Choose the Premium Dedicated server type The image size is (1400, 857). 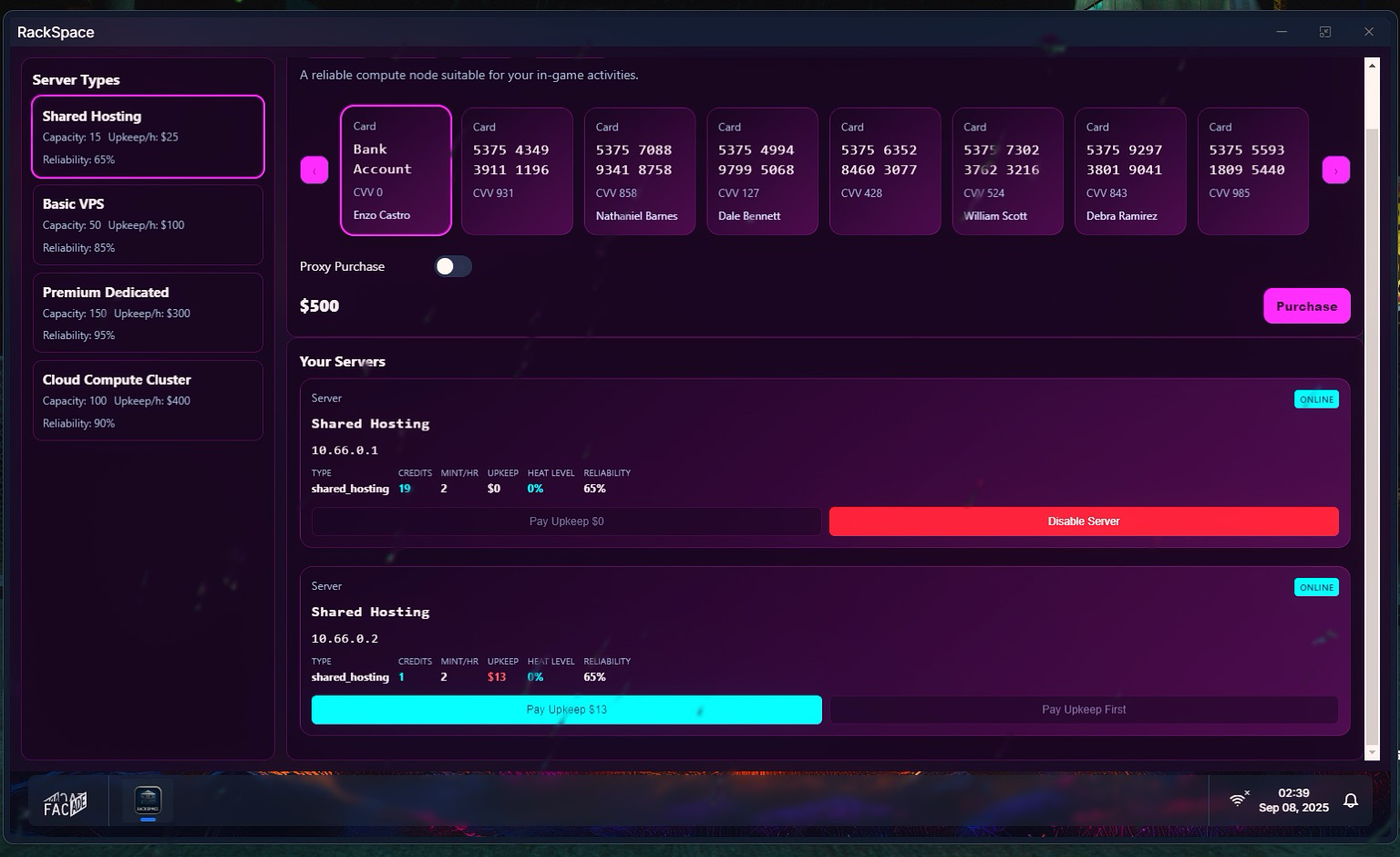click(x=148, y=313)
